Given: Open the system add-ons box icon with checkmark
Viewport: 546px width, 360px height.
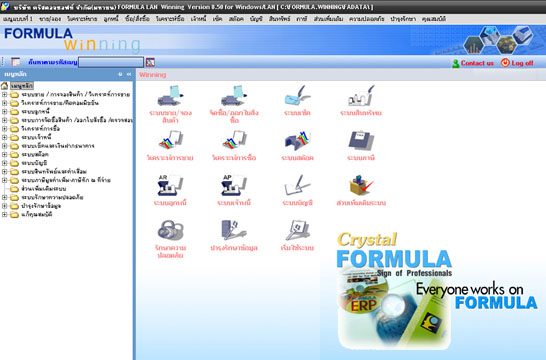Looking at the screenshot, I should (x=361, y=185).
